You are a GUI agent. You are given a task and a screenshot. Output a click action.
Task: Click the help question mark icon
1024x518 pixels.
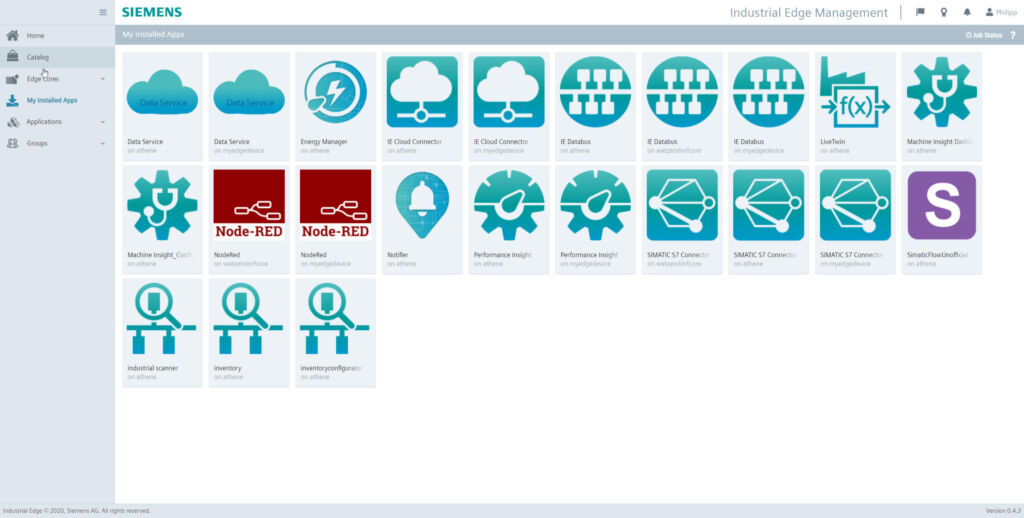tap(1012, 35)
